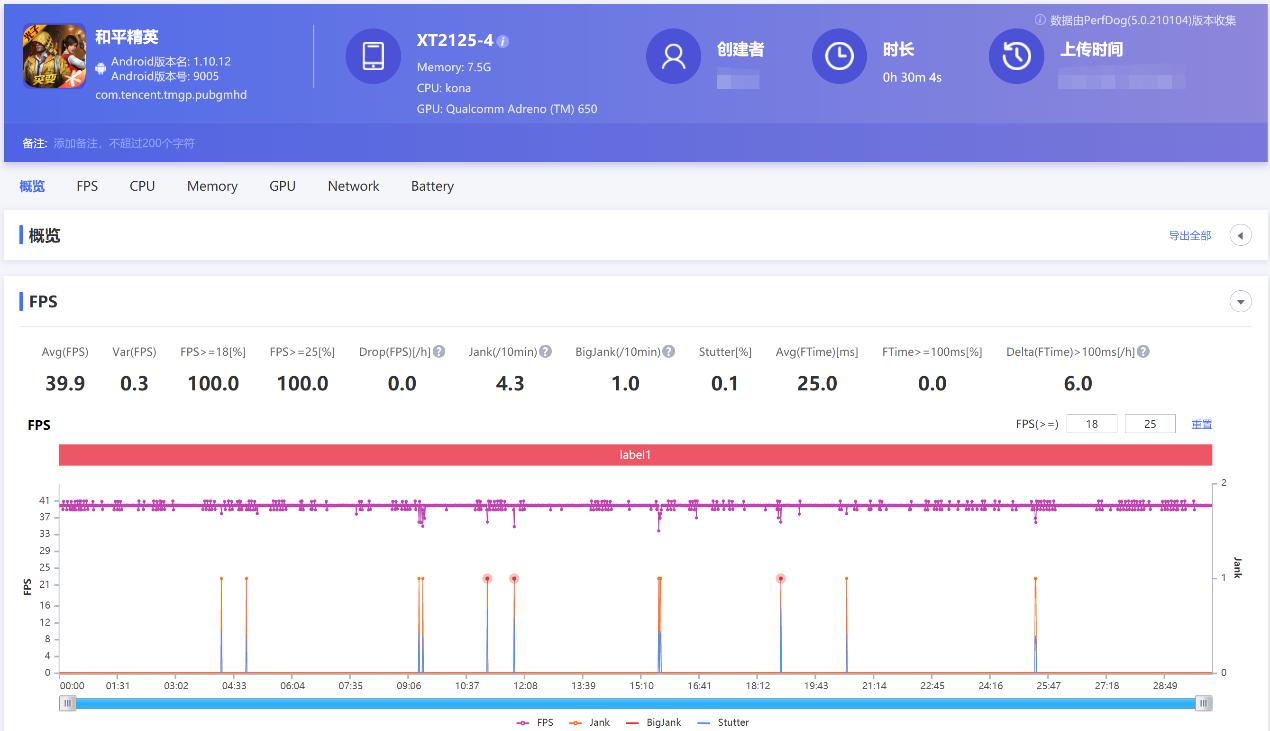This screenshot has height=731, width=1270.
Task: Open the Battery tab
Action: pyautogui.click(x=431, y=186)
